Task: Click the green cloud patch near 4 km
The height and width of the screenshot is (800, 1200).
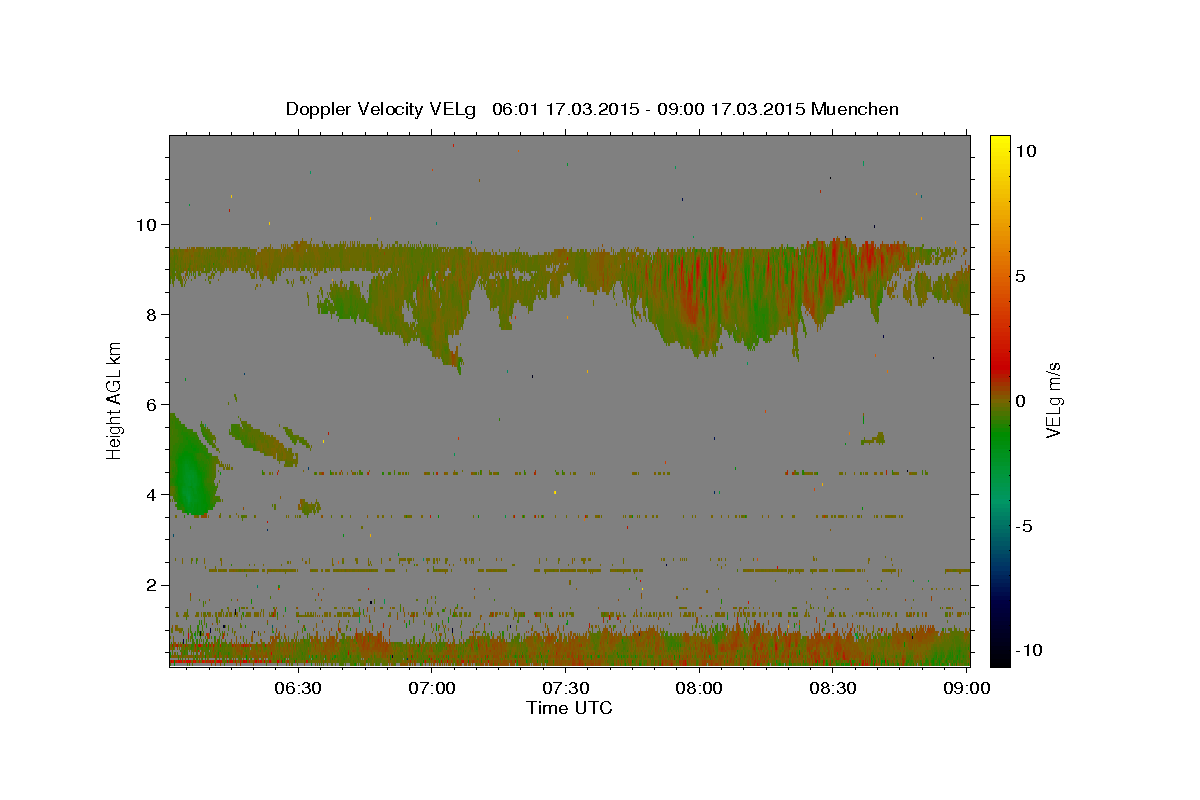Action: coord(190,470)
